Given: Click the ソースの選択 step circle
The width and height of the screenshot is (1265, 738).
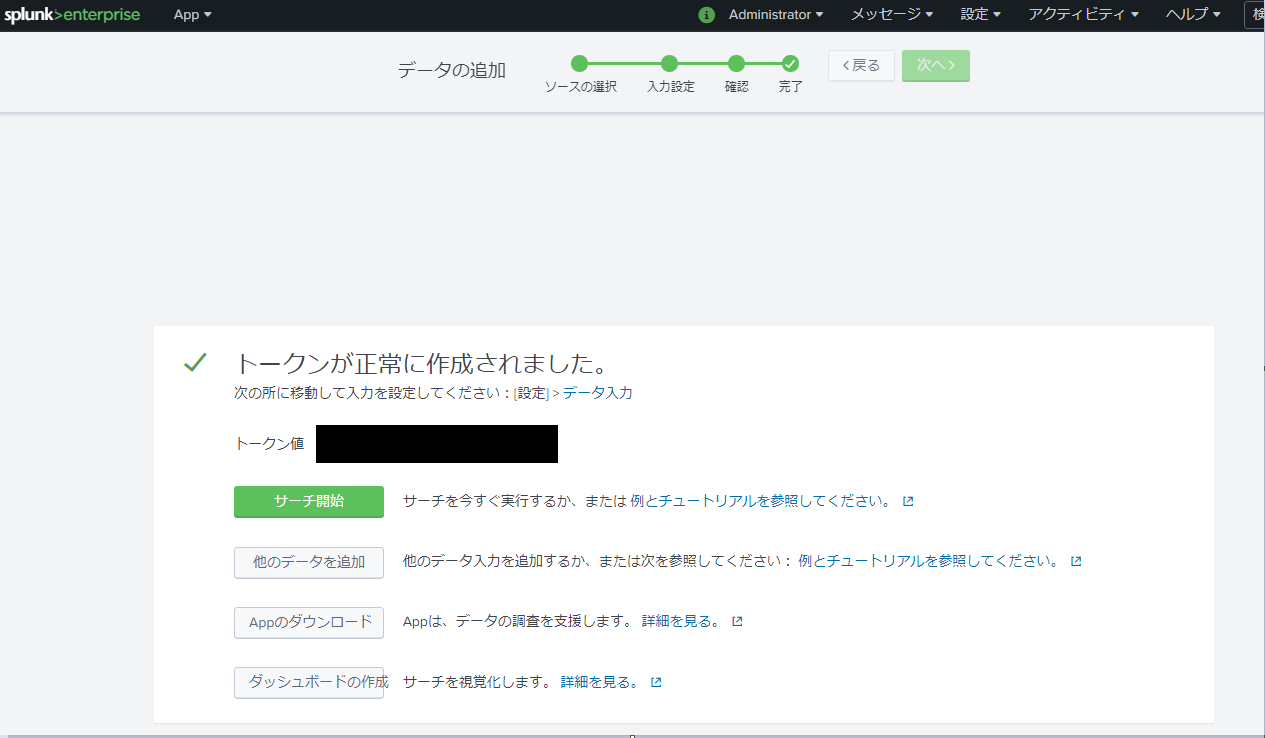Looking at the screenshot, I should coord(580,64).
